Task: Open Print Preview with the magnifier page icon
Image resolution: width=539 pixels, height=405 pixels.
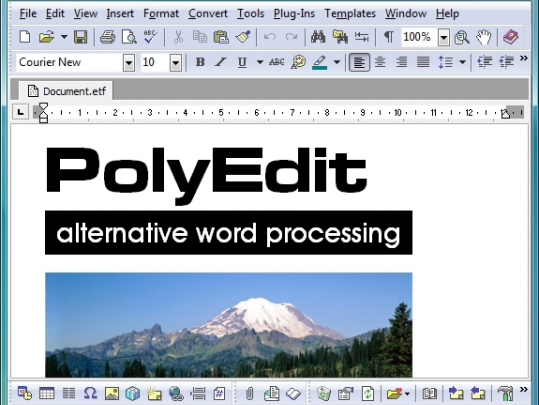Action: pos(129,37)
